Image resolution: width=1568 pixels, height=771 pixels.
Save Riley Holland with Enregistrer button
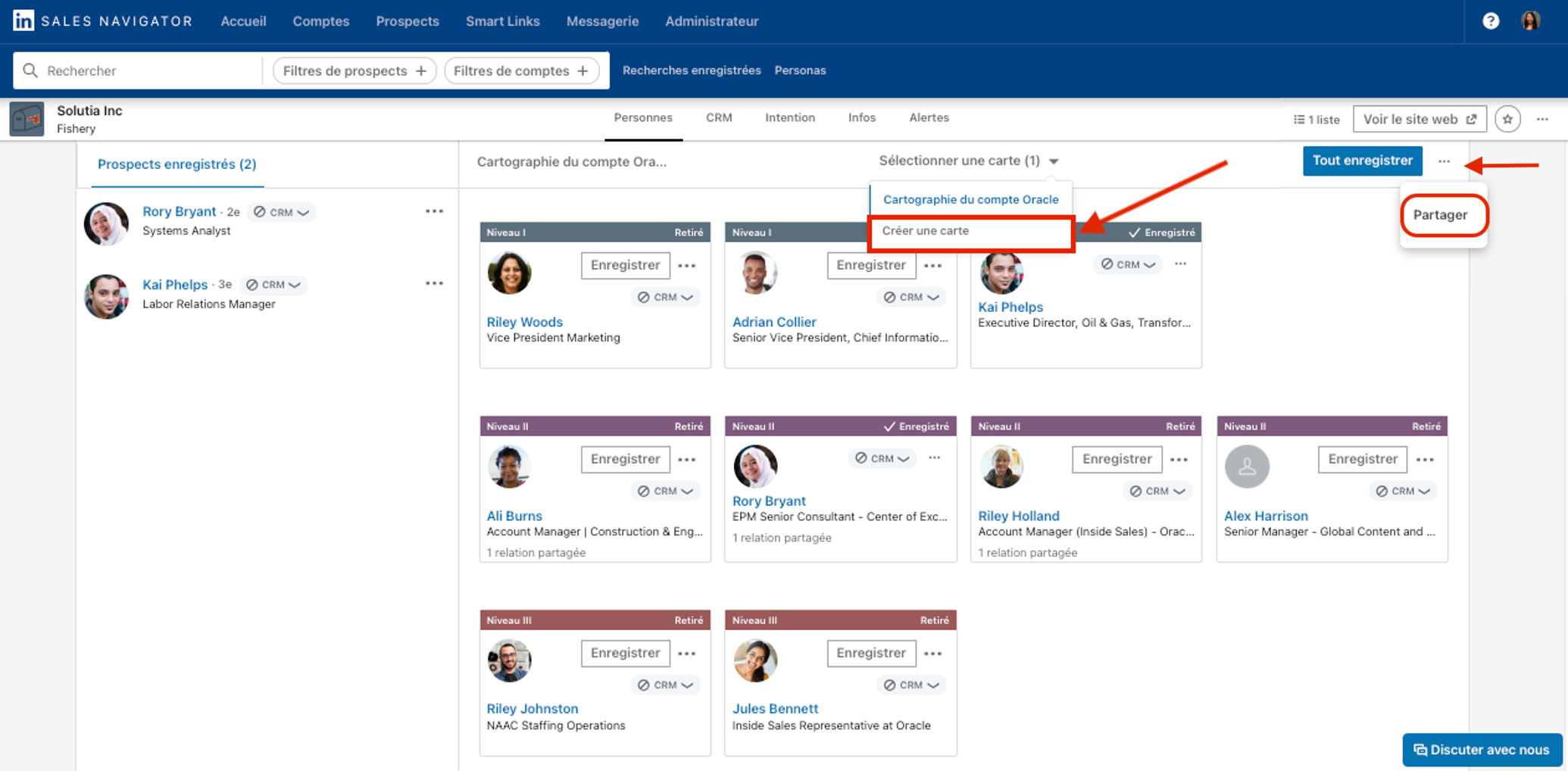[x=1117, y=459]
